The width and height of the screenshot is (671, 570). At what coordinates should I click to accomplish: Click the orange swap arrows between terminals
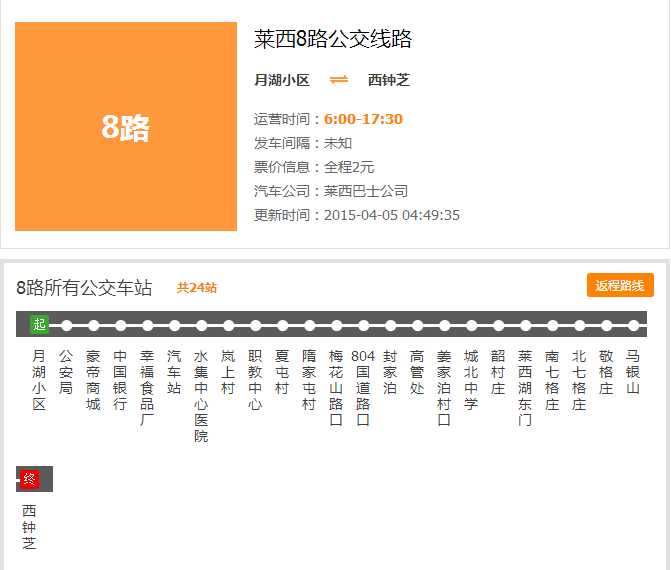339,80
